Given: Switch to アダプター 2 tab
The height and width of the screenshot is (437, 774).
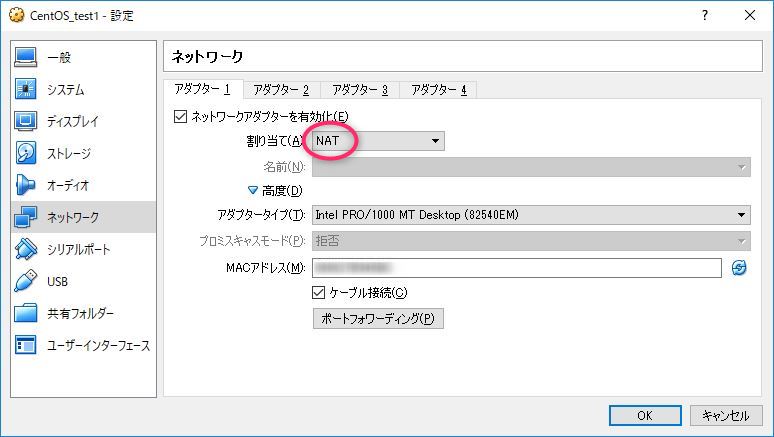Looking at the screenshot, I should coord(281,90).
